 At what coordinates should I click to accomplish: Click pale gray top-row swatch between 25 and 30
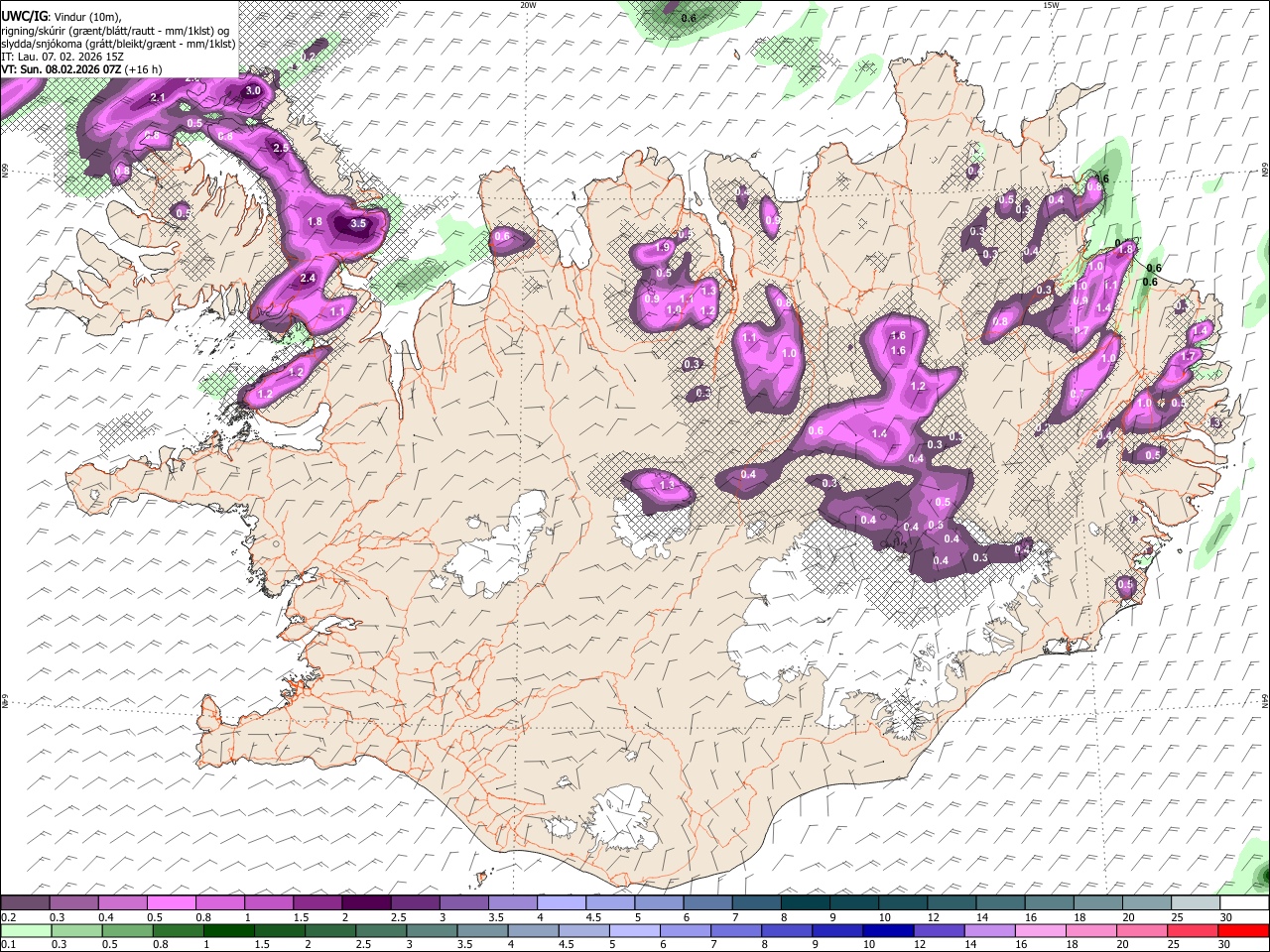click(1195, 903)
